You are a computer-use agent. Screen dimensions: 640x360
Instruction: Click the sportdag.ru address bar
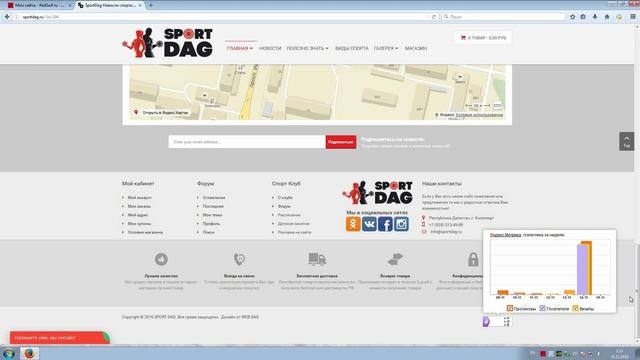(220, 17)
